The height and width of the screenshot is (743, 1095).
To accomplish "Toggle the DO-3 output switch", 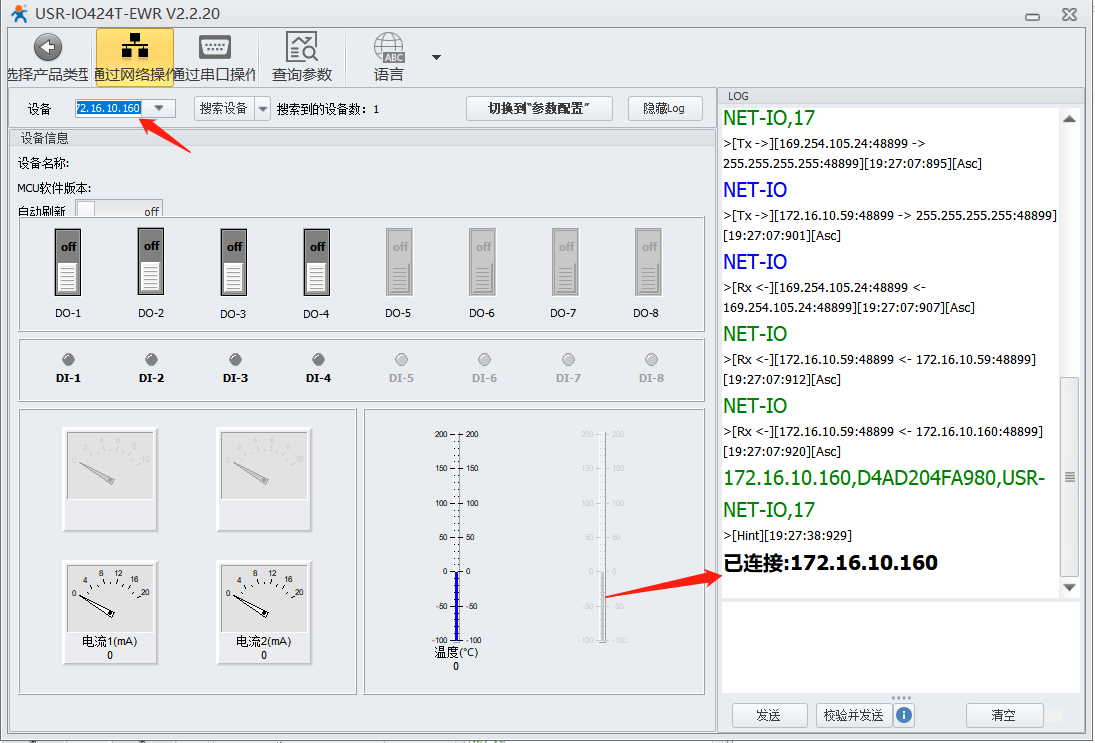I will (234, 263).
